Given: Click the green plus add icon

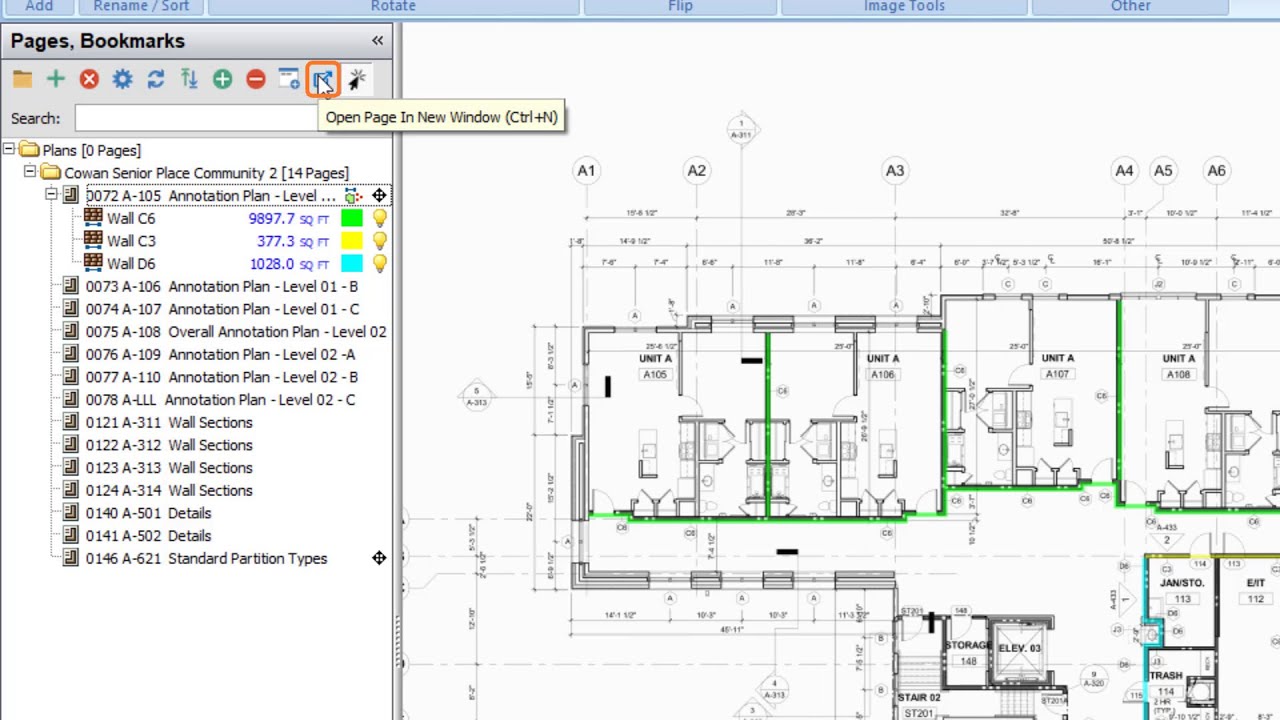Looking at the screenshot, I should click(x=55, y=79).
